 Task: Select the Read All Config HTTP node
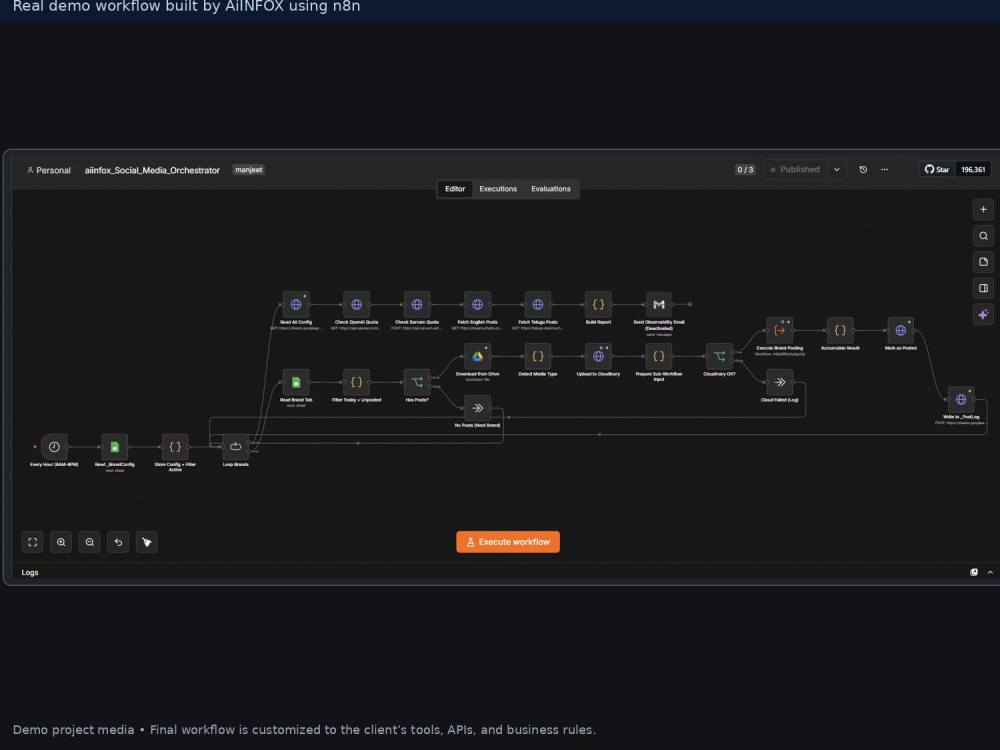tap(296, 305)
